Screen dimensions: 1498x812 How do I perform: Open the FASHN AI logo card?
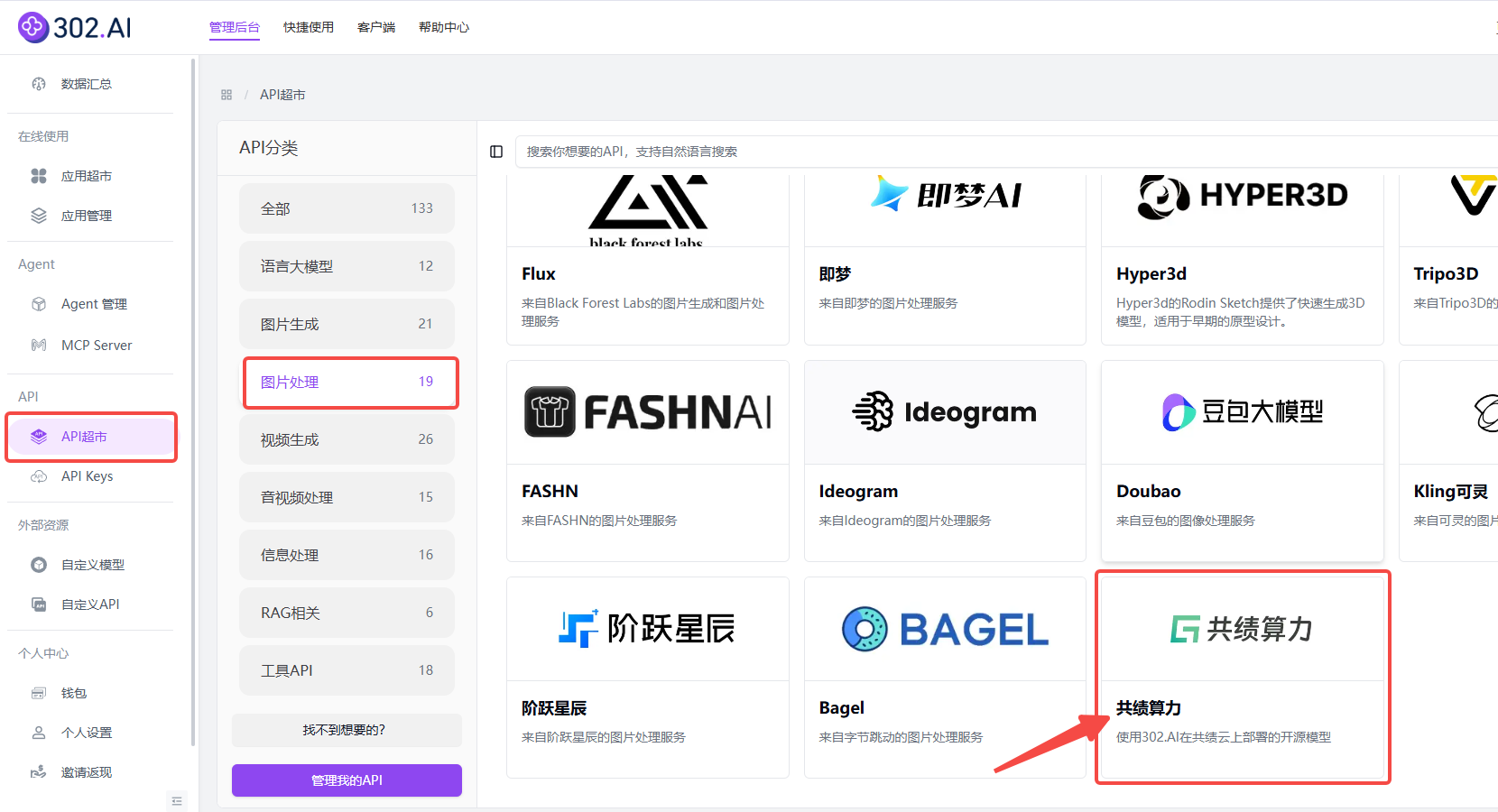(648, 412)
